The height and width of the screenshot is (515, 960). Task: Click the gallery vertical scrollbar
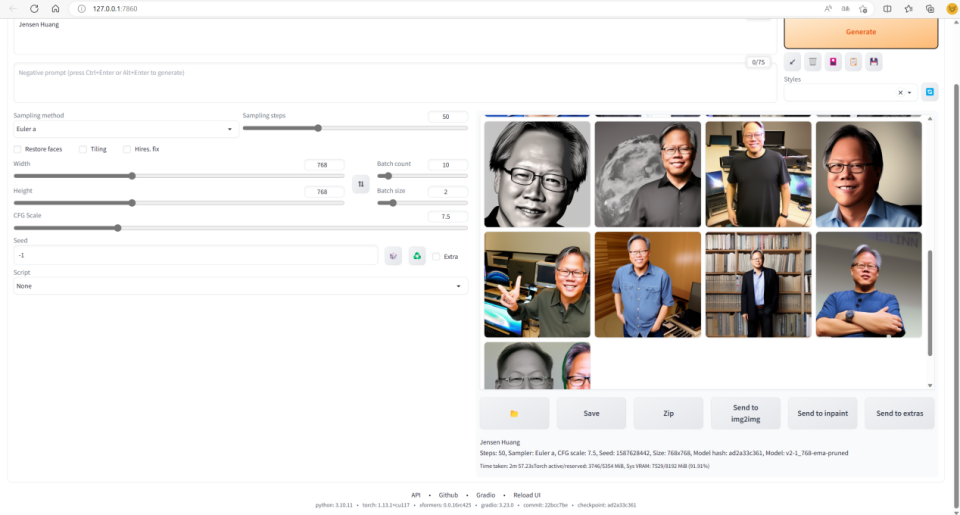pos(930,303)
